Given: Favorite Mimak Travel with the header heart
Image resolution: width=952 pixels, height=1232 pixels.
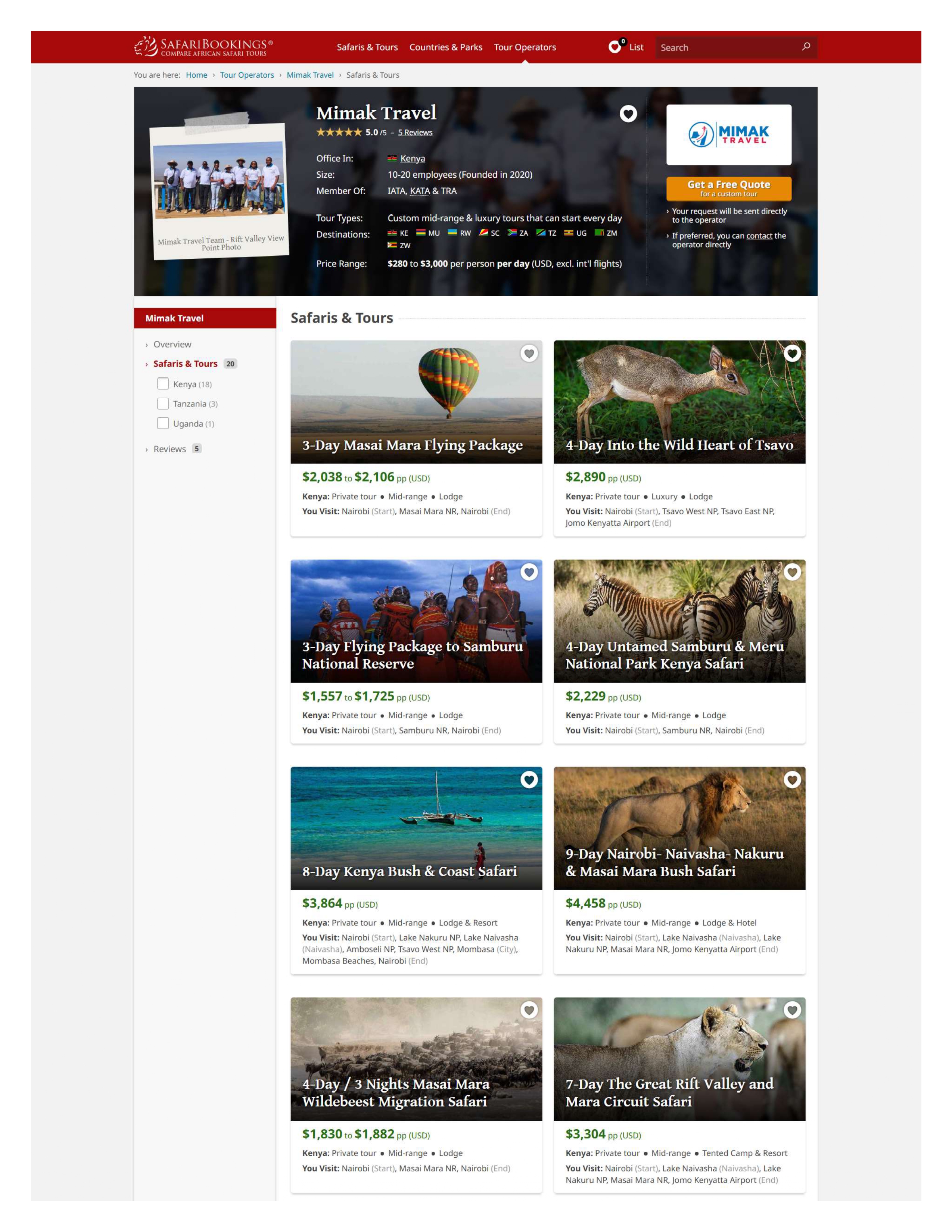Looking at the screenshot, I should [628, 113].
